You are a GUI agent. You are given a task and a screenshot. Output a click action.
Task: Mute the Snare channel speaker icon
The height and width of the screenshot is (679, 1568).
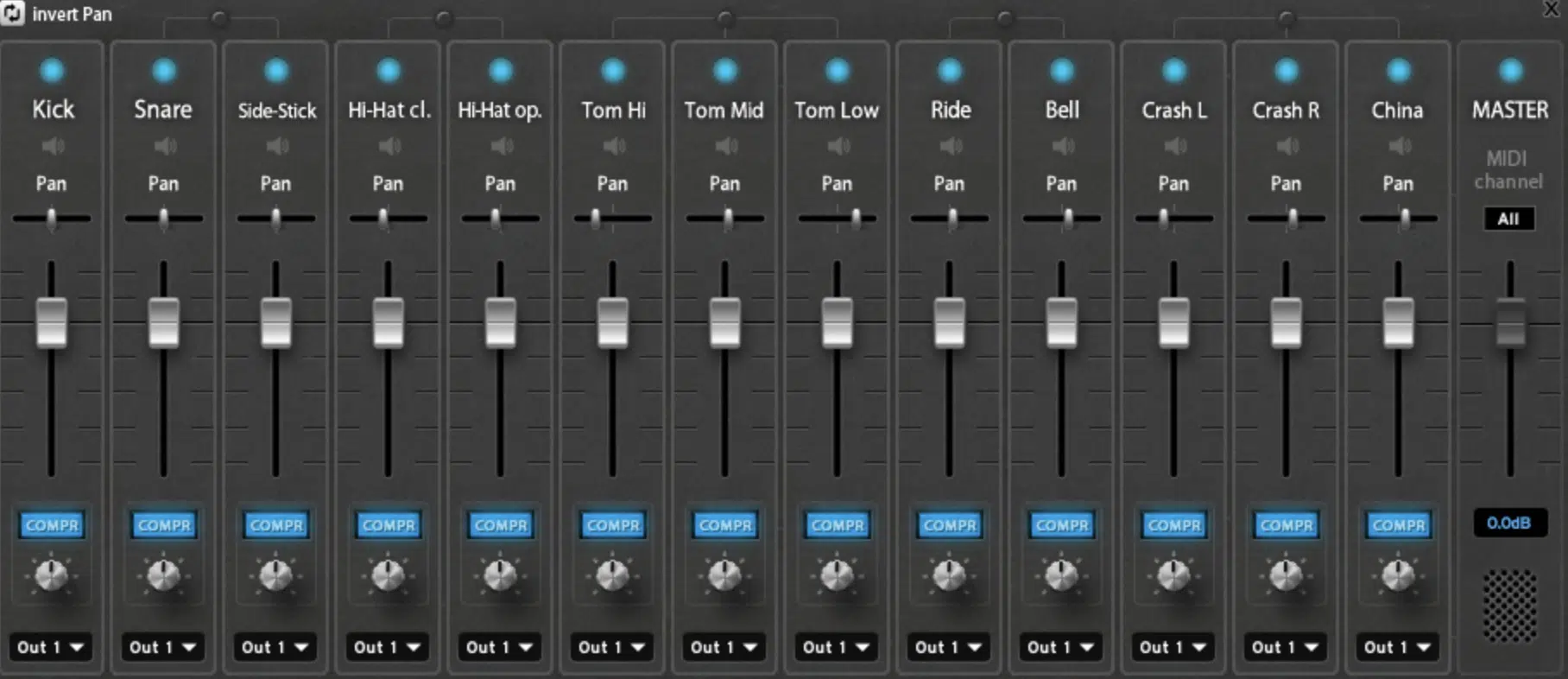(164, 146)
